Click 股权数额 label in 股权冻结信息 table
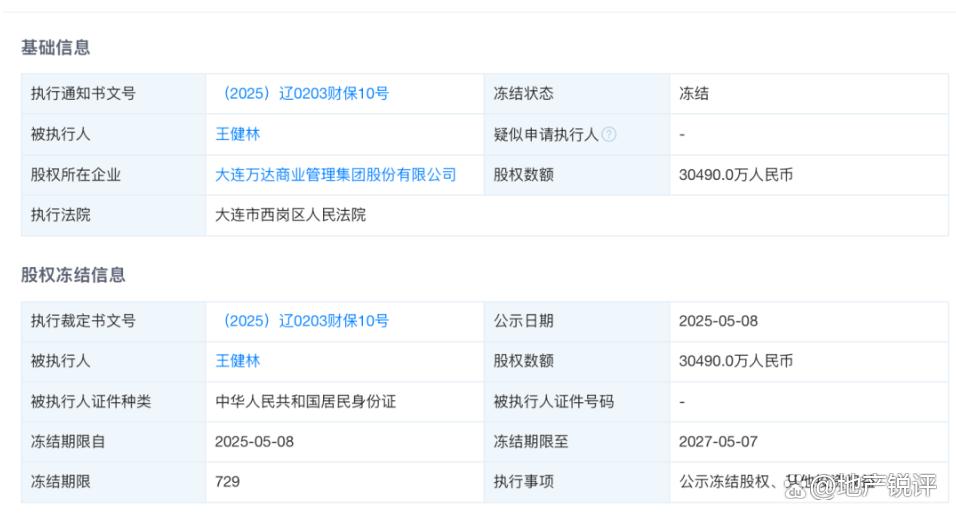This screenshot has height=519, width=956. click(524, 361)
